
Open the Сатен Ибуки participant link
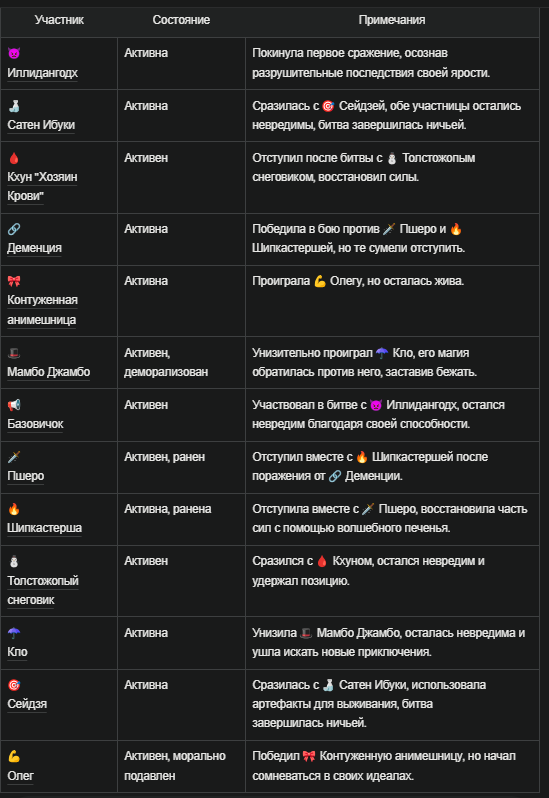coord(41,125)
